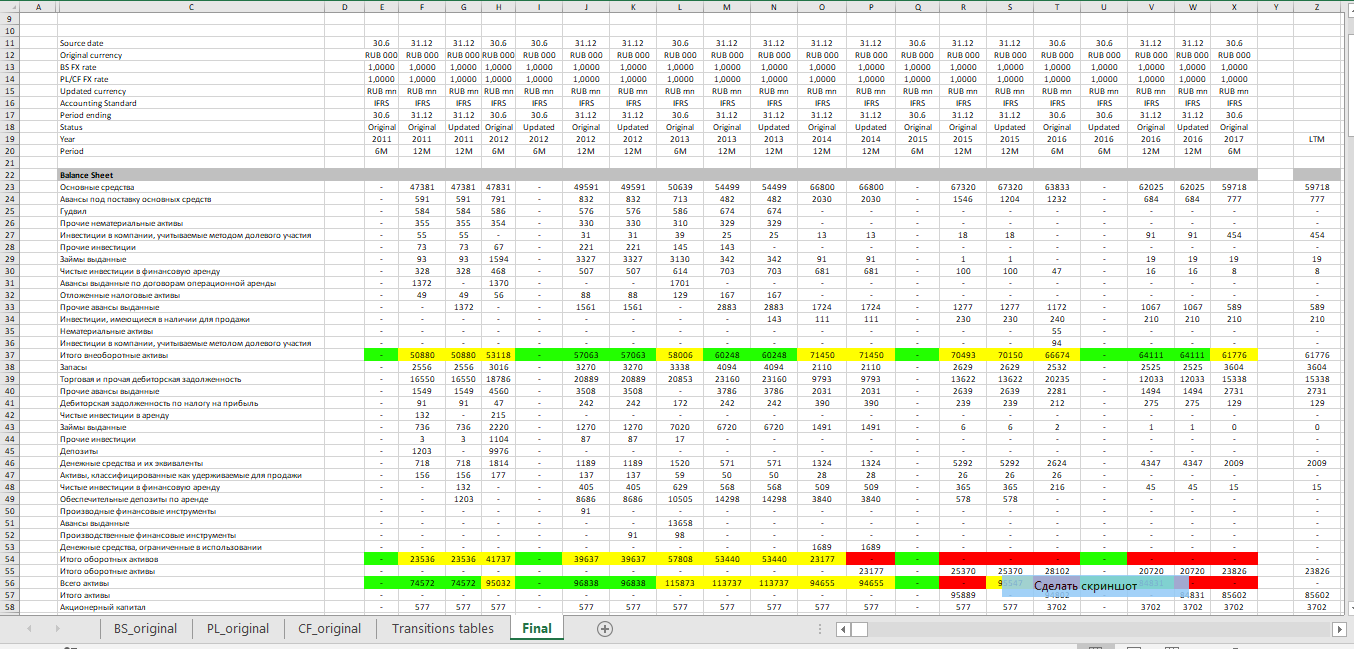Click yellow total 70150 in column S
This screenshot has height=649, width=1354.
click(1010, 355)
